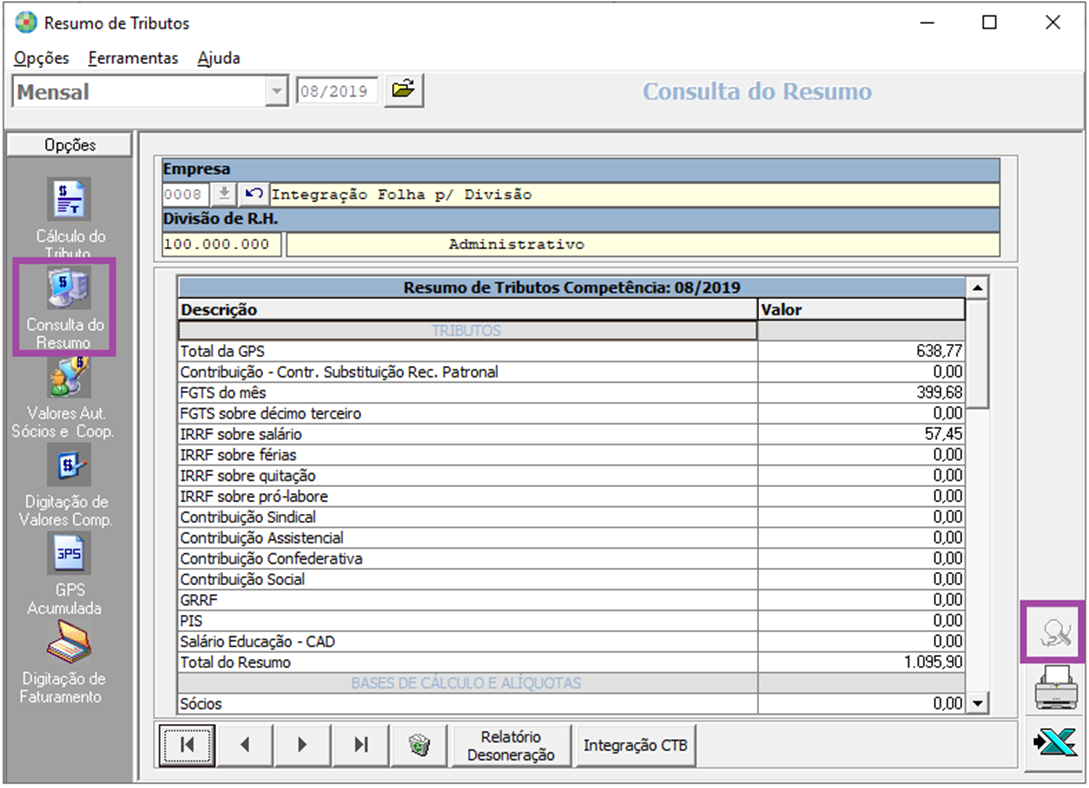The height and width of the screenshot is (788, 1089).
Task: Click the Descrição column header
Action: click(x=467, y=310)
